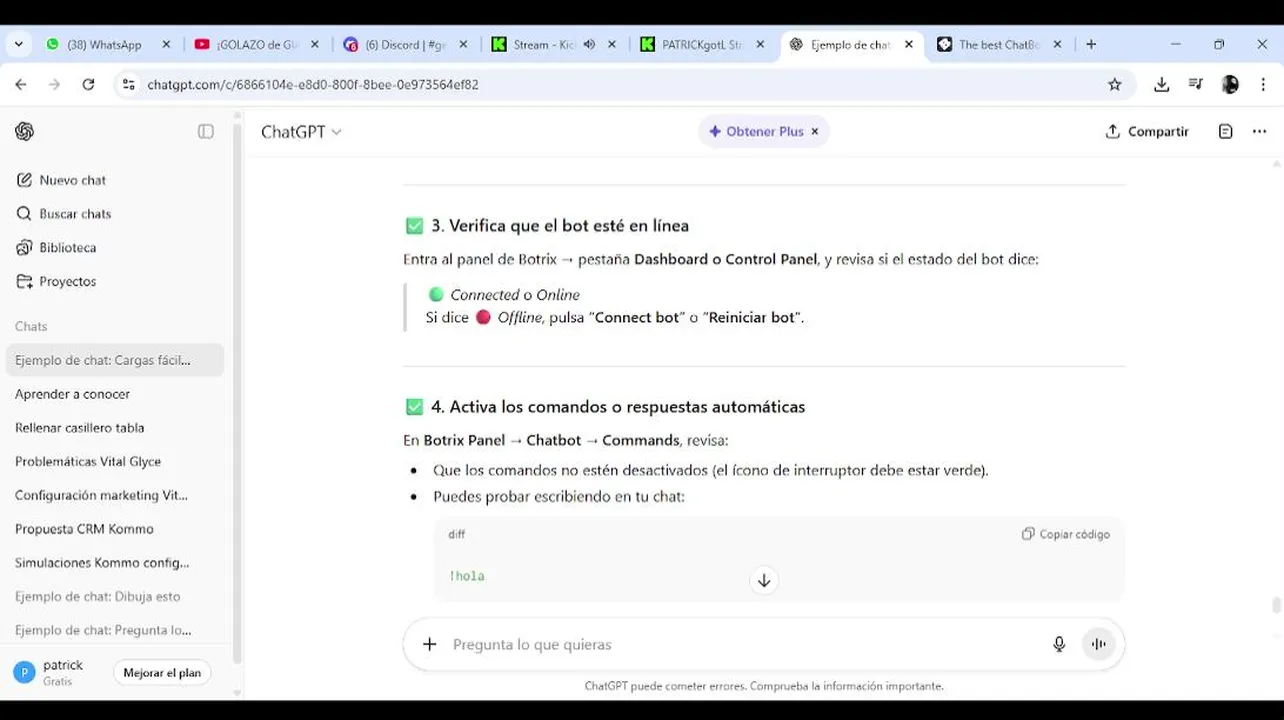Screen dimensions: 1284x720
Task: Click the Compartir share button
Action: coord(1147,131)
